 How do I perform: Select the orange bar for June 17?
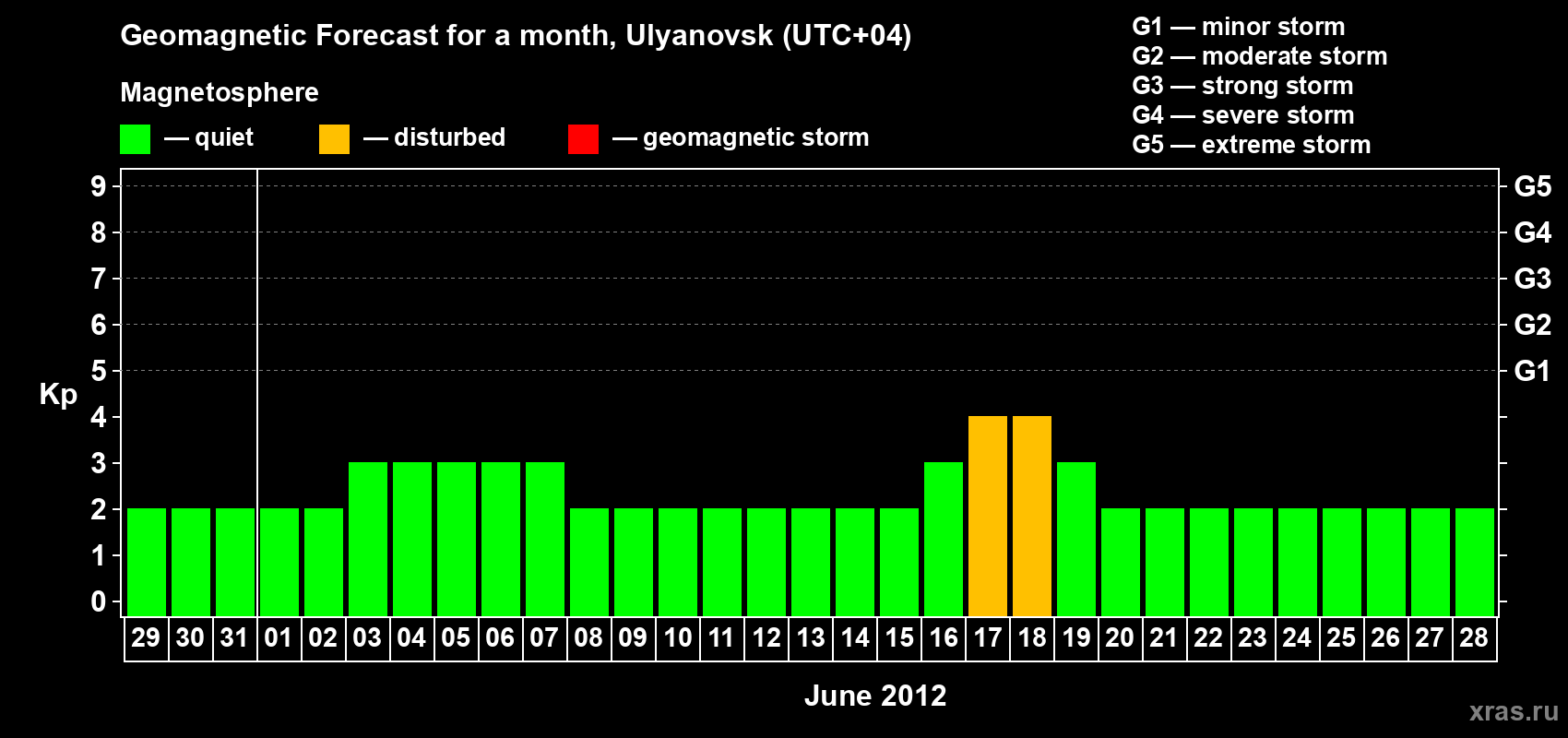pos(988,516)
